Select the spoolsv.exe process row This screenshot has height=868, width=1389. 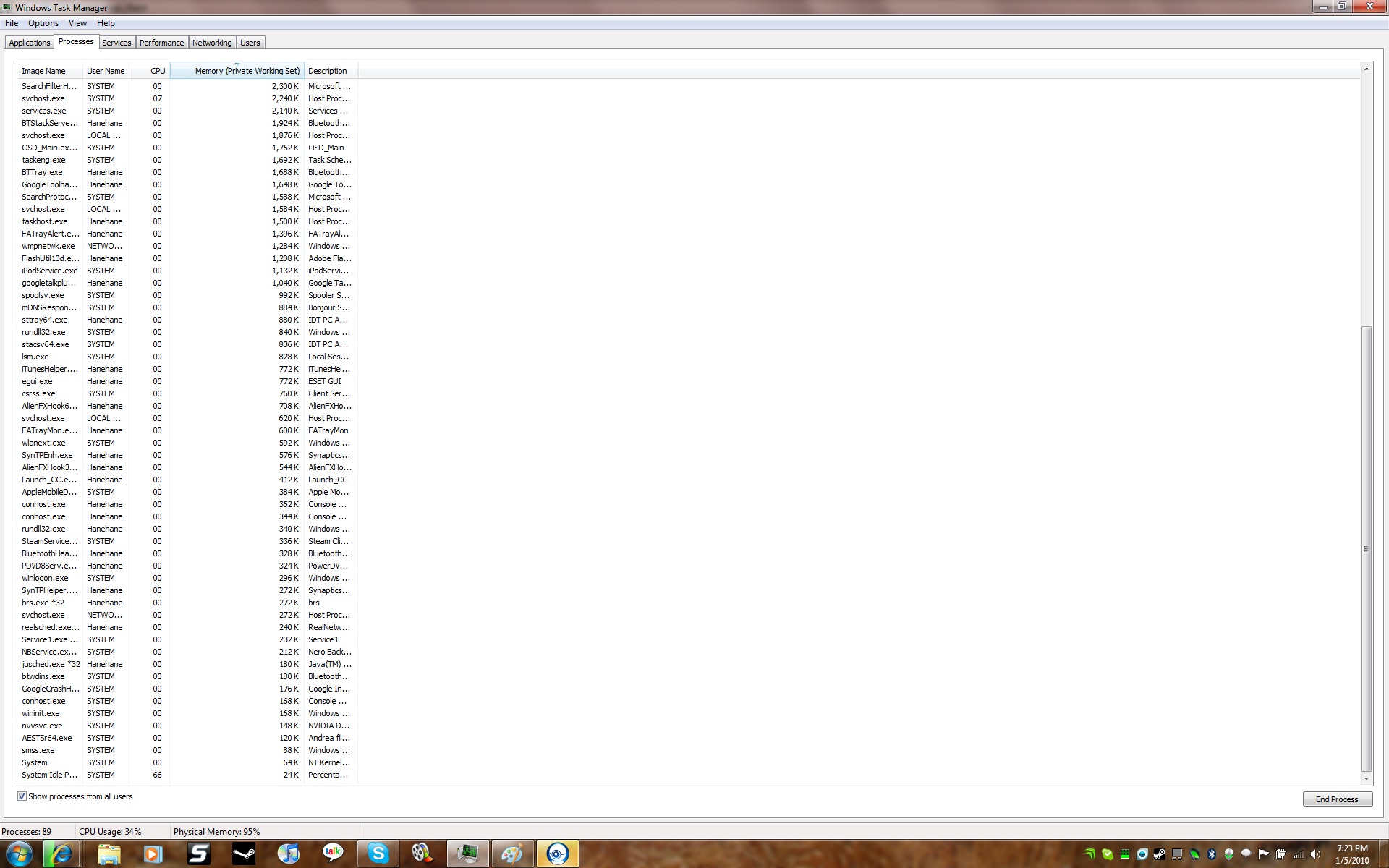[188, 295]
